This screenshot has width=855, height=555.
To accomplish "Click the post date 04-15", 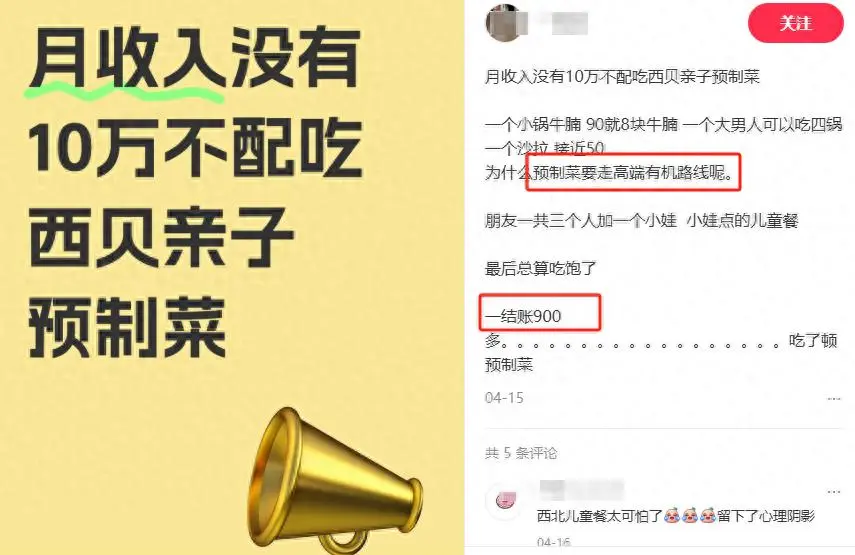I will tap(504, 398).
